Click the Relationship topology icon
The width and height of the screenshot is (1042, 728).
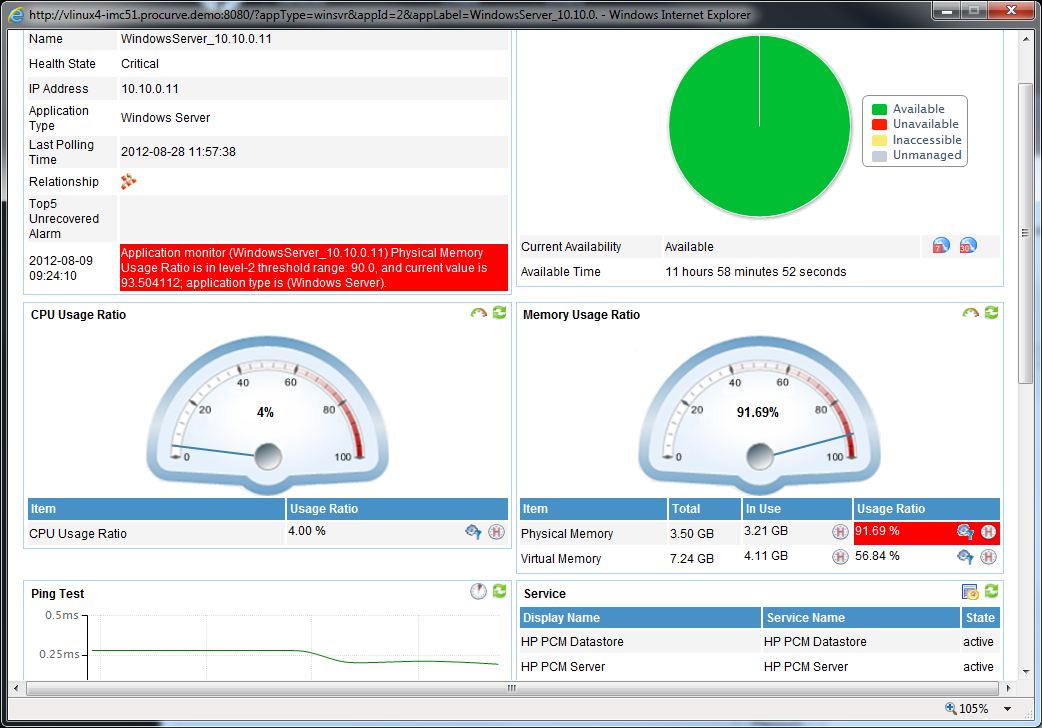pyautogui.click(x=126, y=182)
